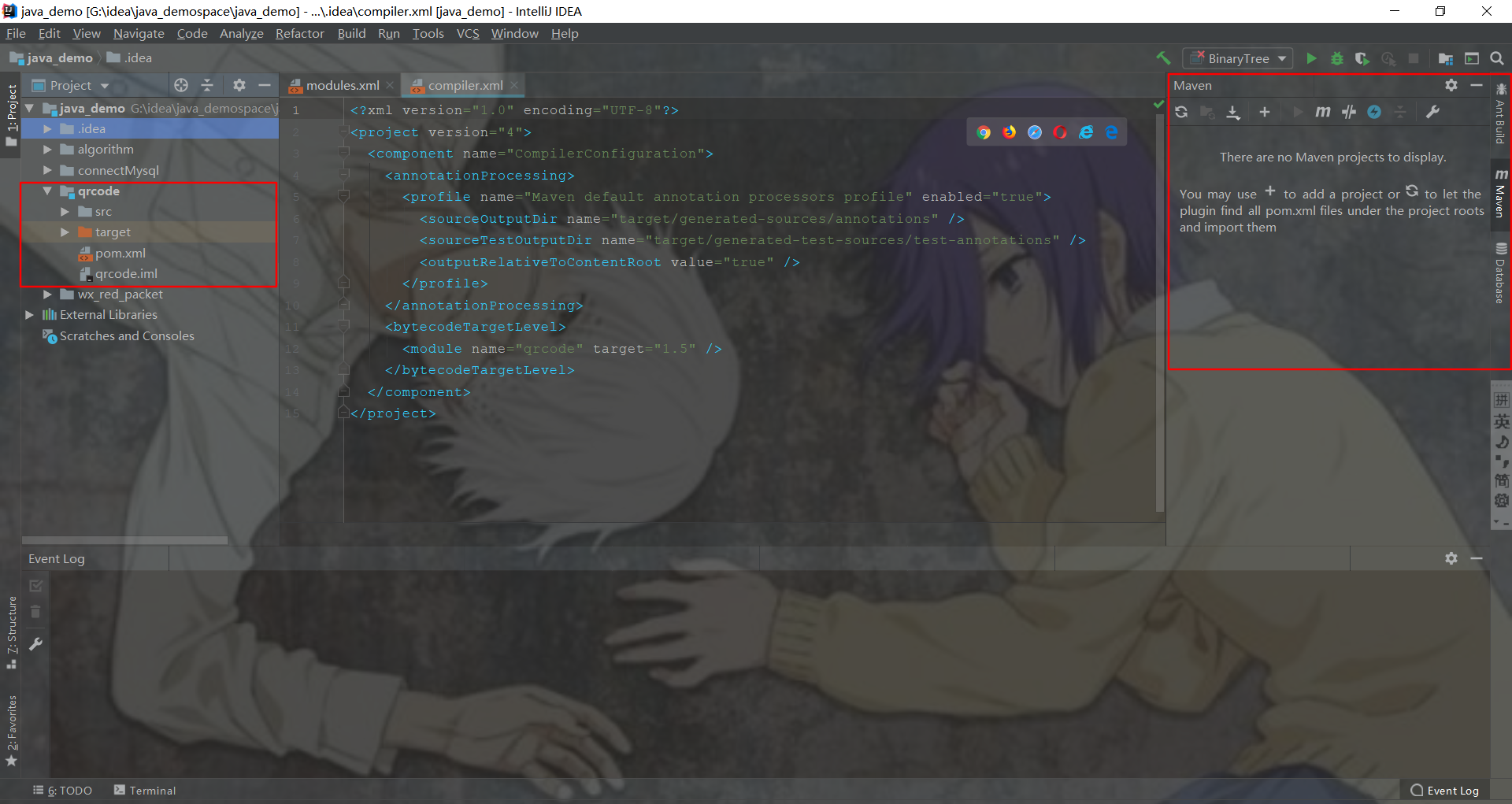Open the Terminal tool window
1512x804 pixels.
click(145, 791)
